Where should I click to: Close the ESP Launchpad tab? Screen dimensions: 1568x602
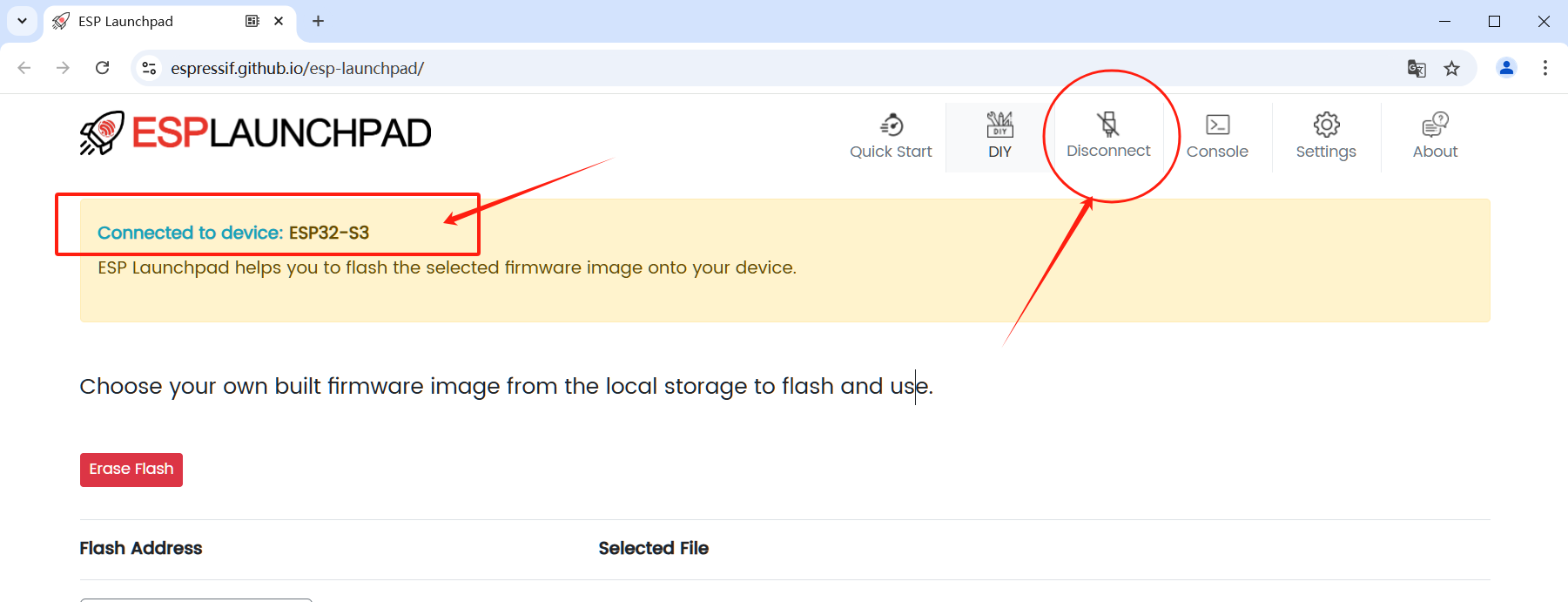[279, 21]
